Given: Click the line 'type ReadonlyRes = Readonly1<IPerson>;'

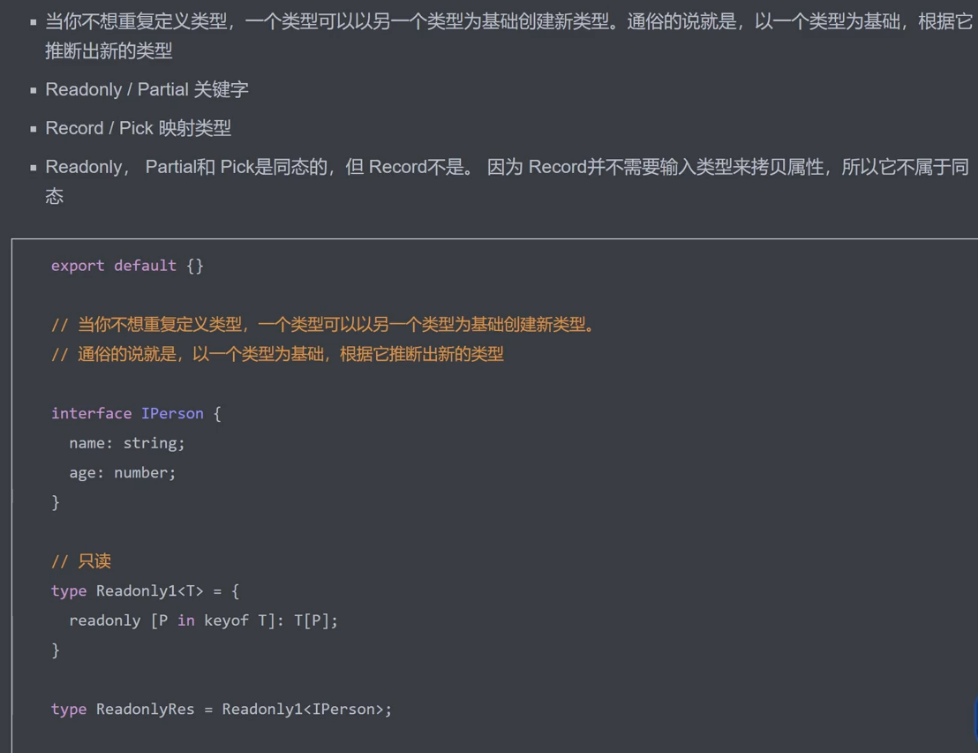Looking at the screenshot, I should coord(221,709).
